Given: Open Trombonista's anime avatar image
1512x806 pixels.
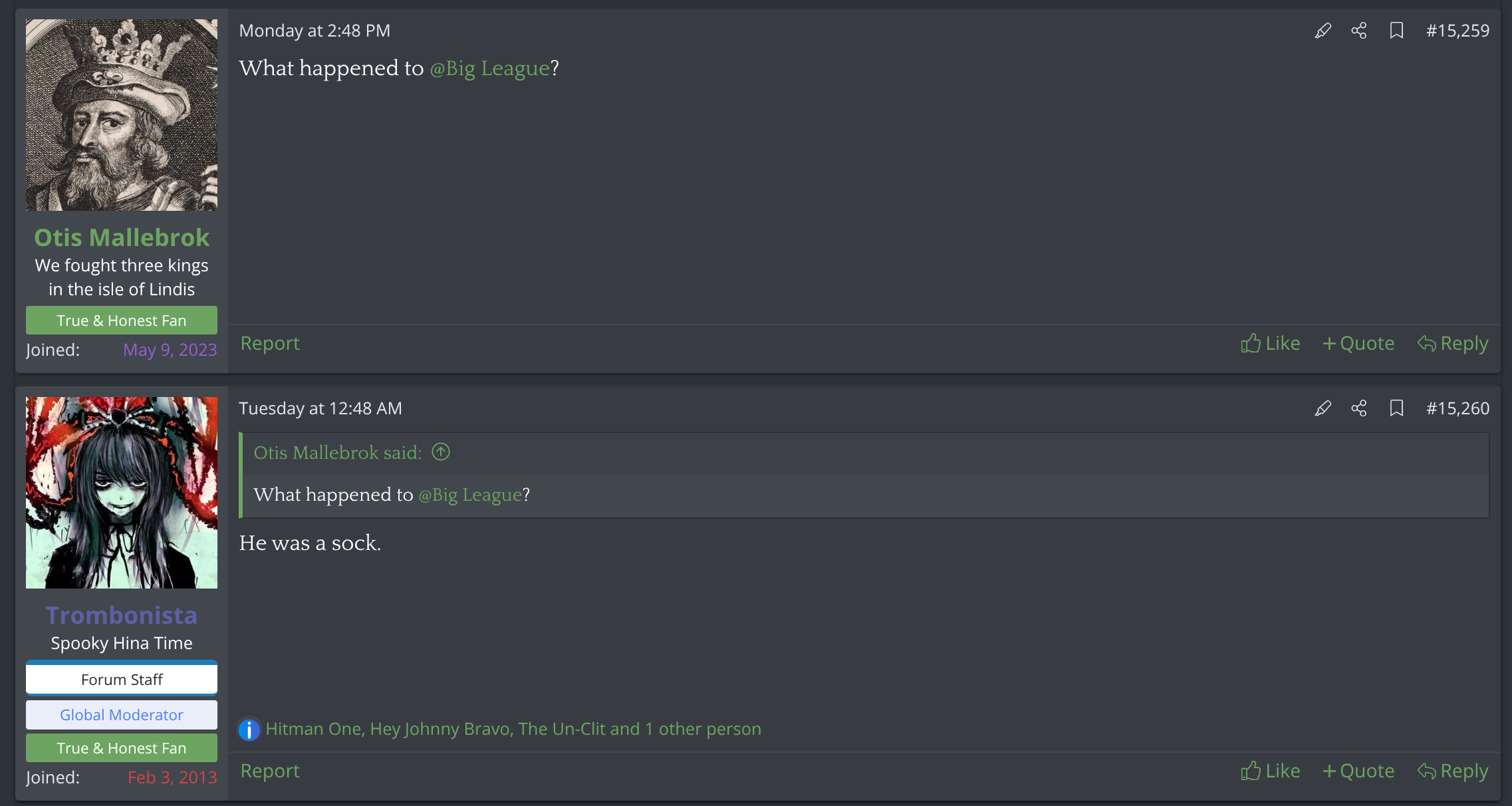Looking at the screenshot, I should [x=122, y=493].
